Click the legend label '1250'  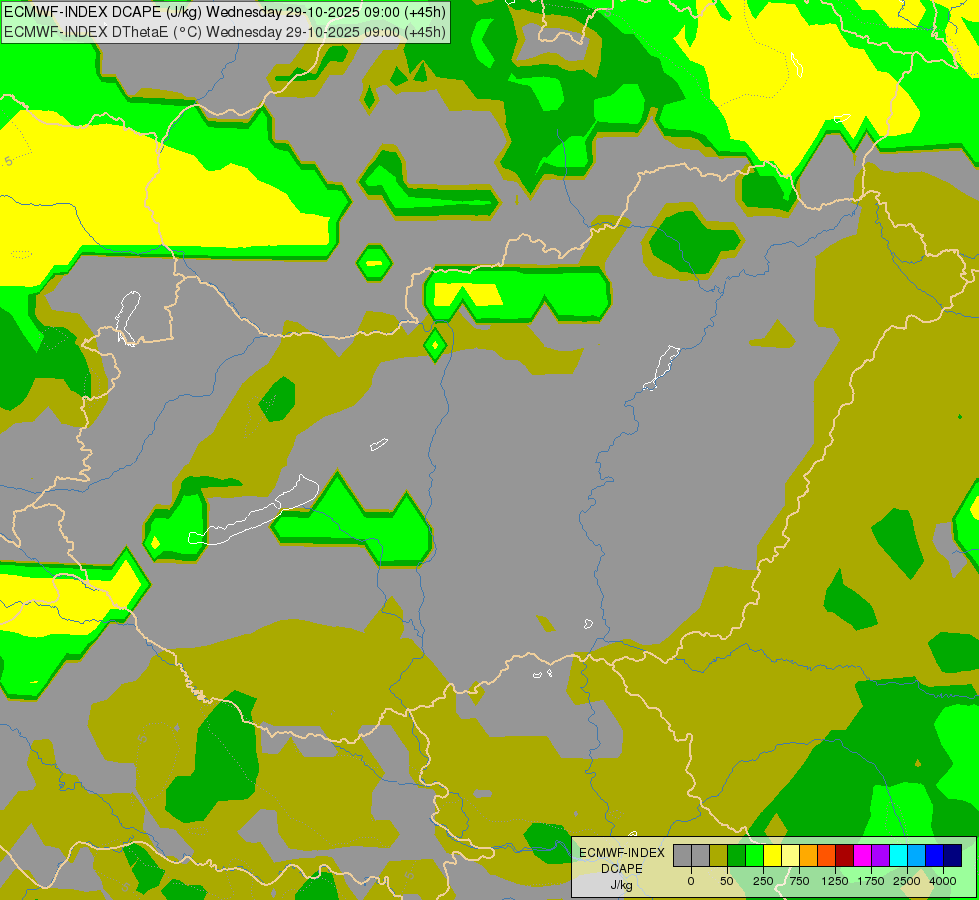click(x=835, y=881)
